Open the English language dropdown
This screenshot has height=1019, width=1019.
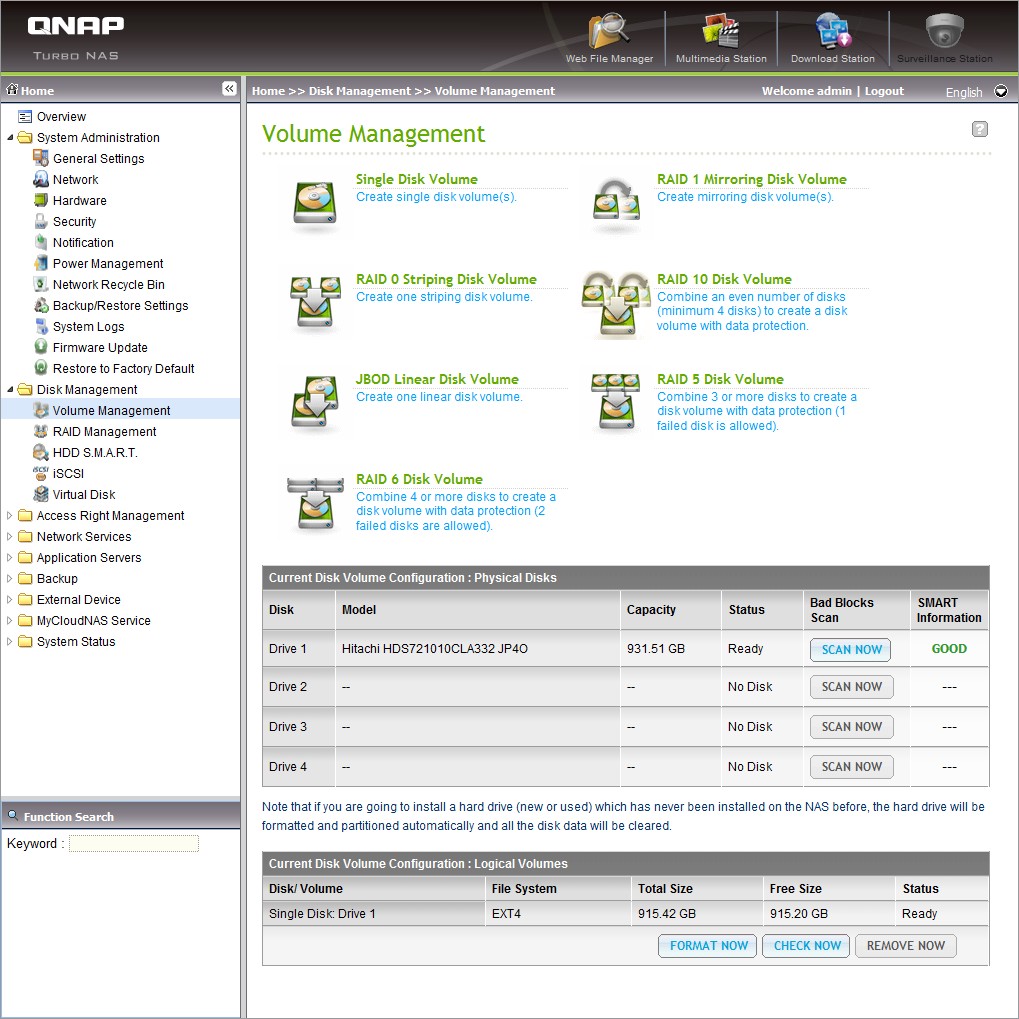click(x=1000, y=91)
